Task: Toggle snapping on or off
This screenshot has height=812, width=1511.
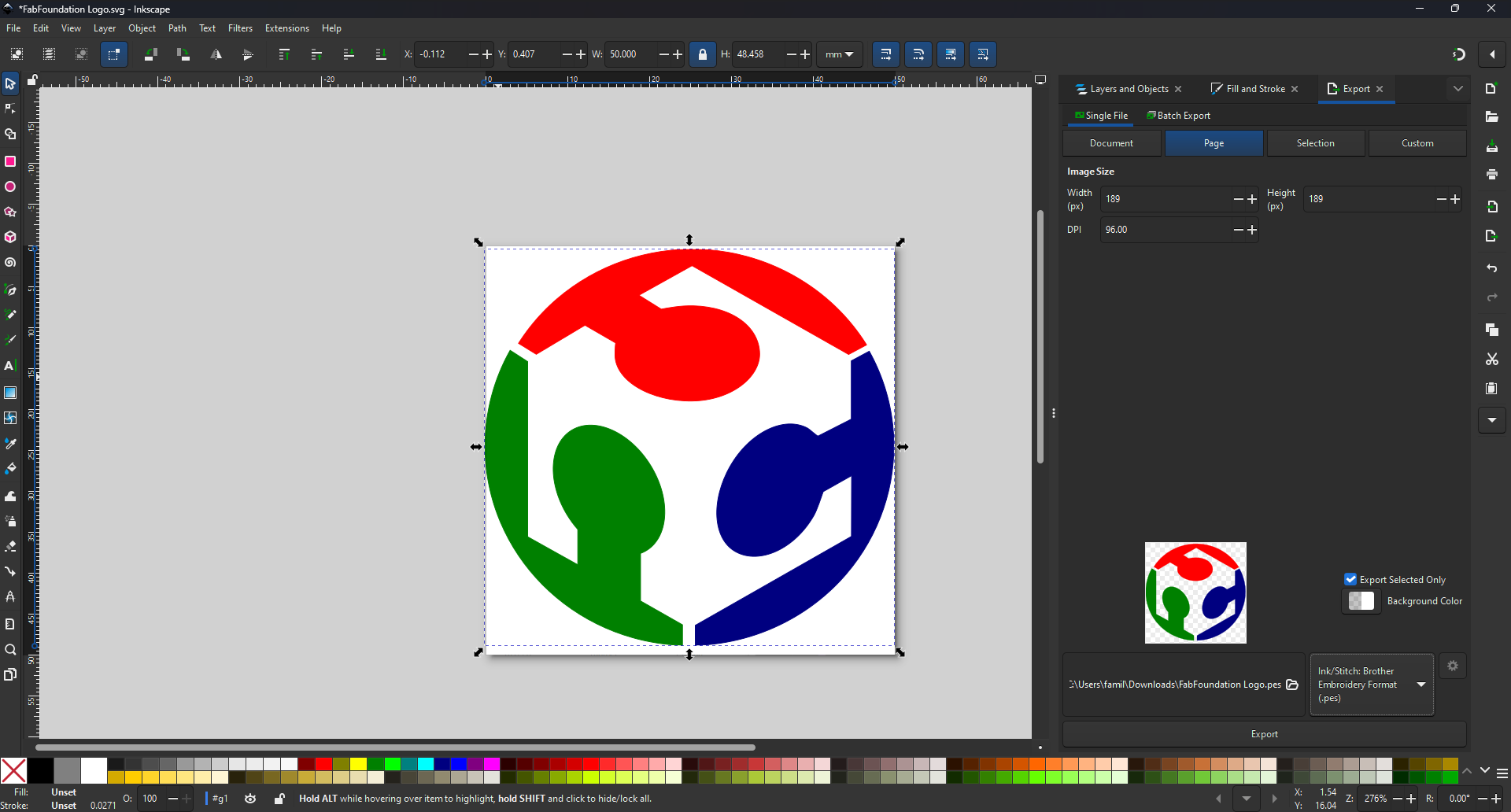Action: click(x=1458, y=54)
